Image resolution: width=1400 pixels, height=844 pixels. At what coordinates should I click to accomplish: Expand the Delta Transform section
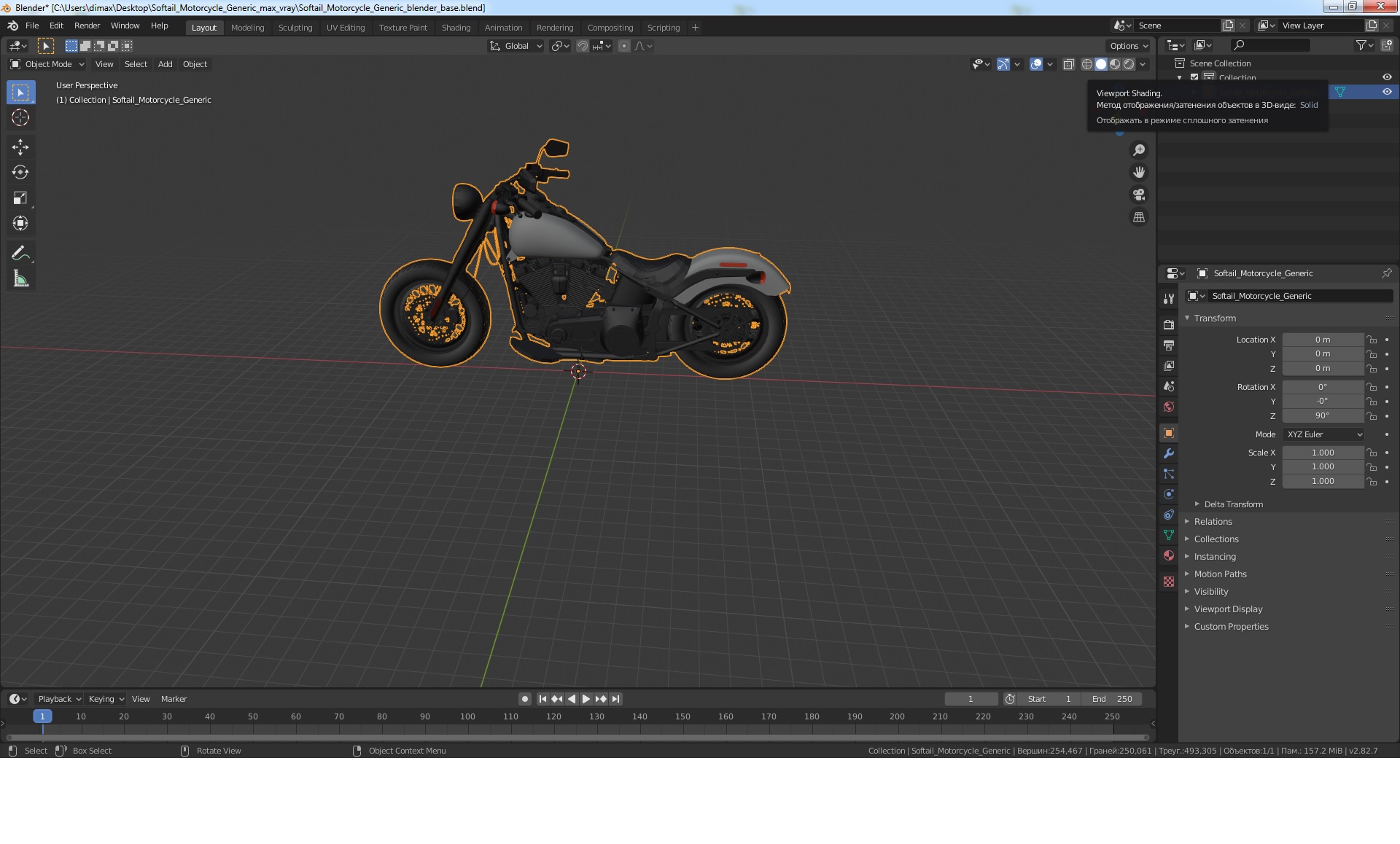click(x=1233, y=504)
